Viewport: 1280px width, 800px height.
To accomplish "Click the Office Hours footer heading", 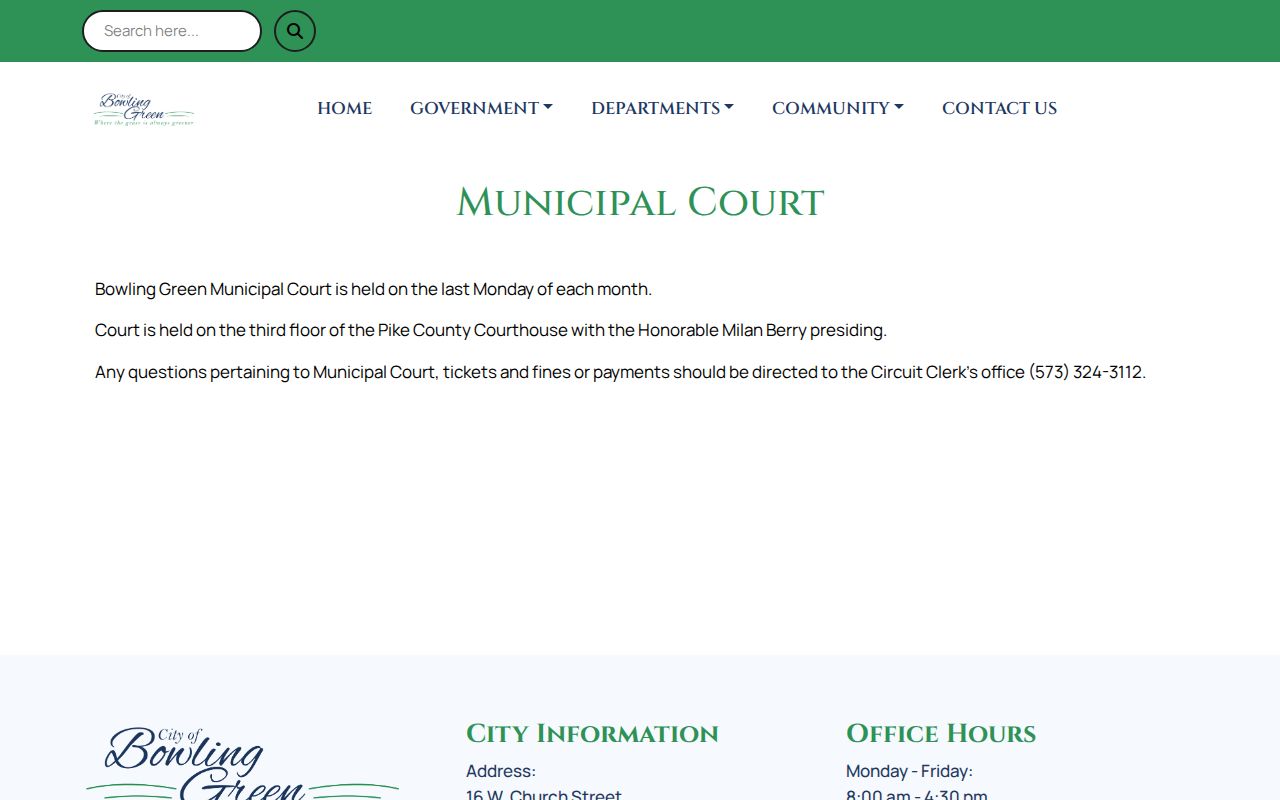I will coord(941,733).
